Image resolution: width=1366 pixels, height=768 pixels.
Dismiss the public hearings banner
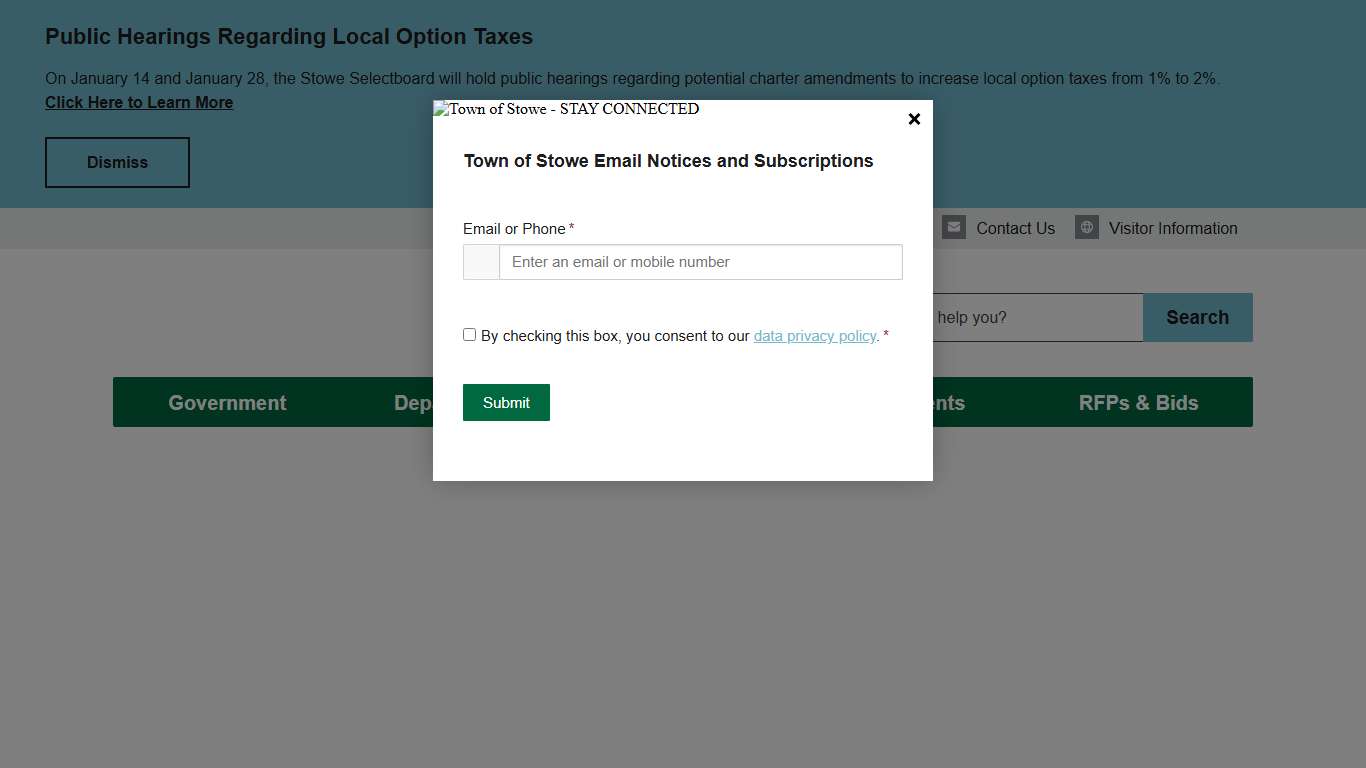(x=117, y=162)
